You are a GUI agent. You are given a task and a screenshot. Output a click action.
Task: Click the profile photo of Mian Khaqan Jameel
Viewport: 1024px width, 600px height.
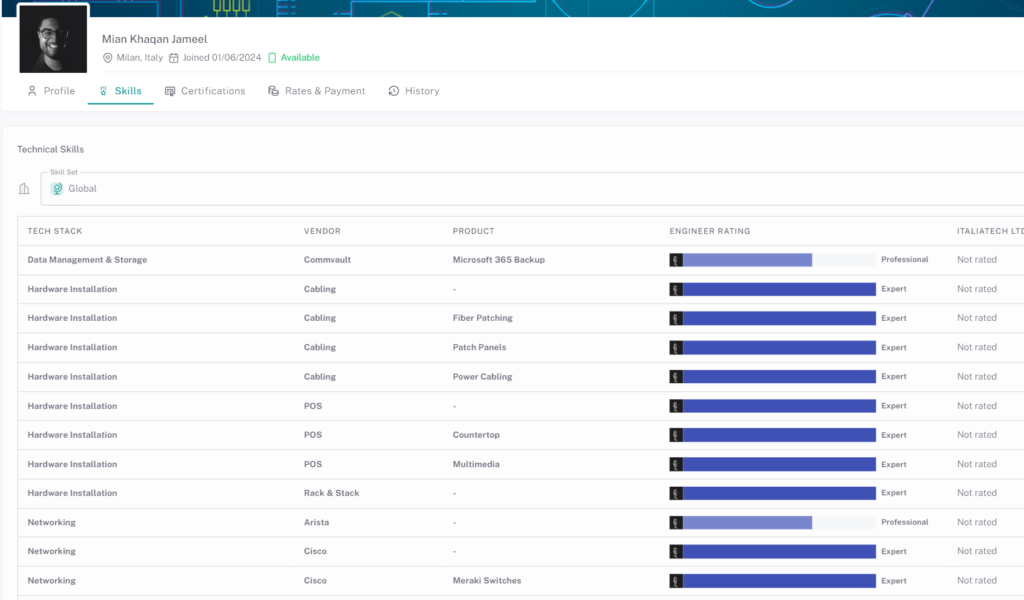click(54, 39)
